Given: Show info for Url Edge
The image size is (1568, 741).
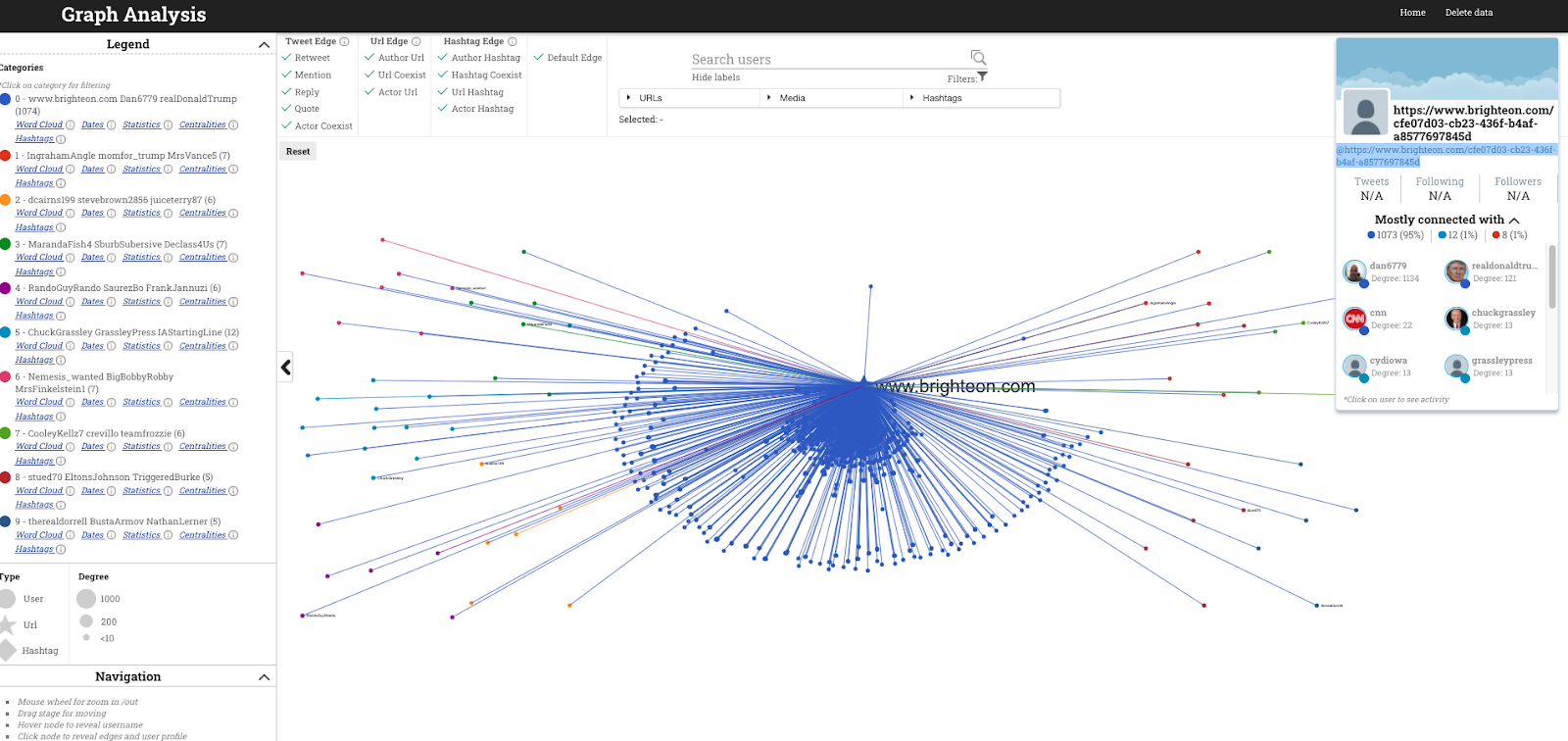Looking at the screenshot, I should (416, 42).
